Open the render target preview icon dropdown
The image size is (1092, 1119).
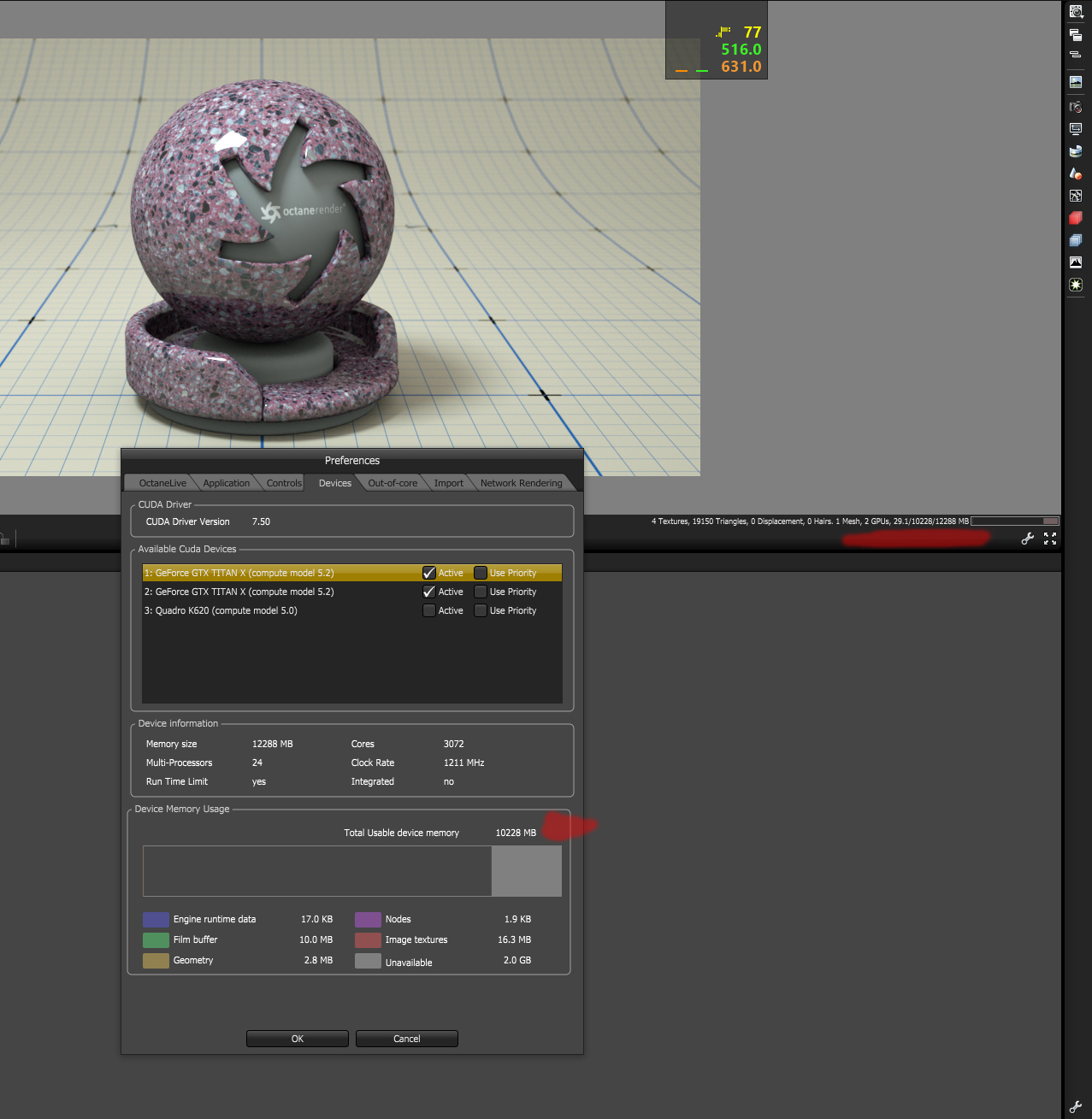tap(1077, 12)
